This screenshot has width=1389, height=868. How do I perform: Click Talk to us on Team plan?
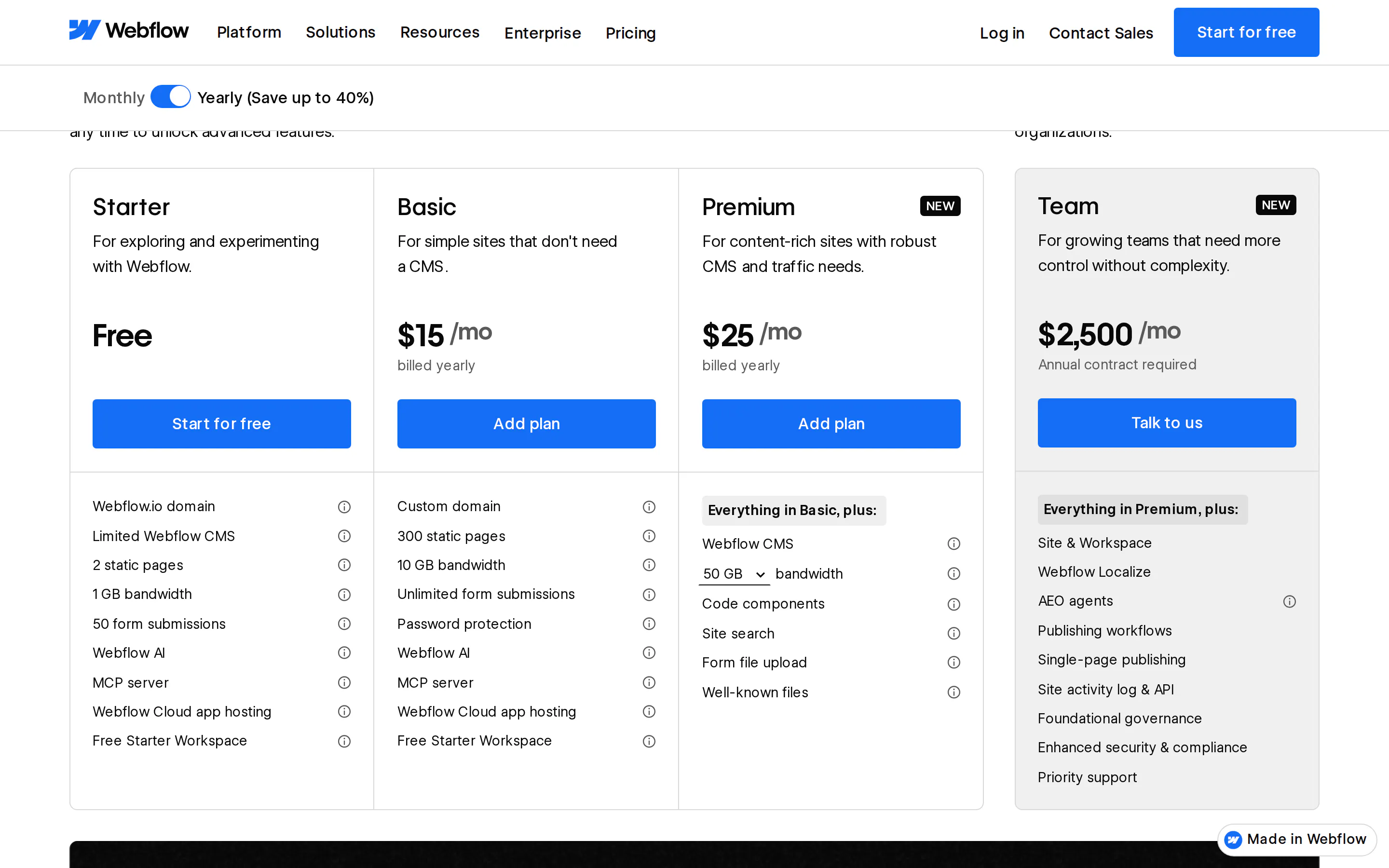(x=1167, y=423)
